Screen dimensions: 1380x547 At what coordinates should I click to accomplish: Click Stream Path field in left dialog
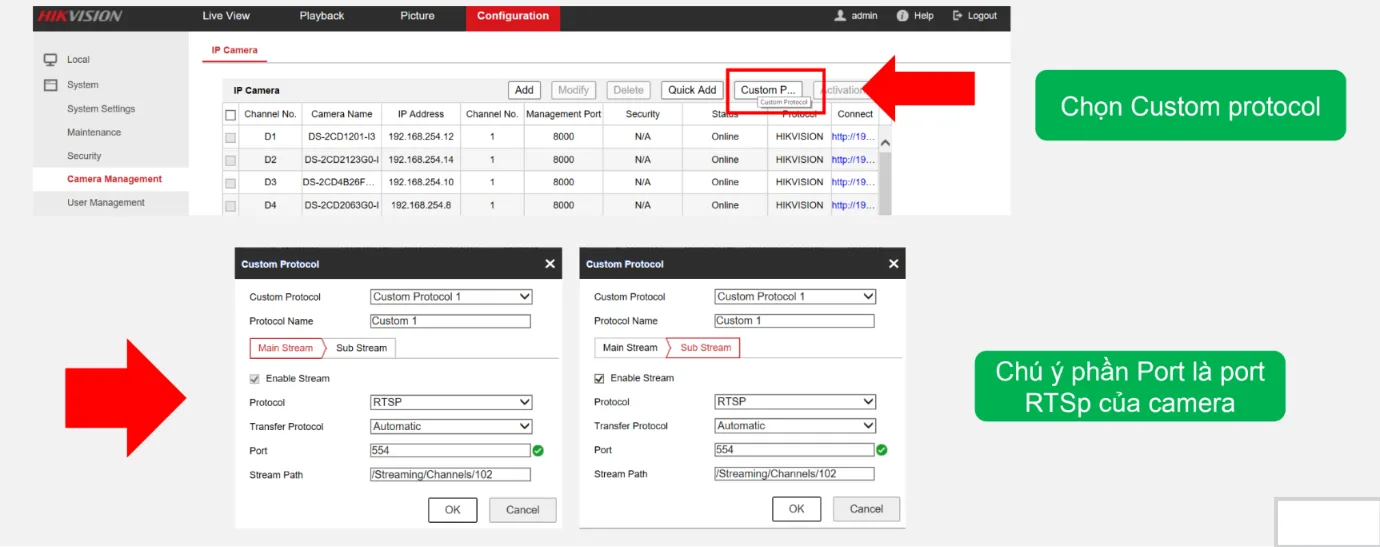pos(450,475)
